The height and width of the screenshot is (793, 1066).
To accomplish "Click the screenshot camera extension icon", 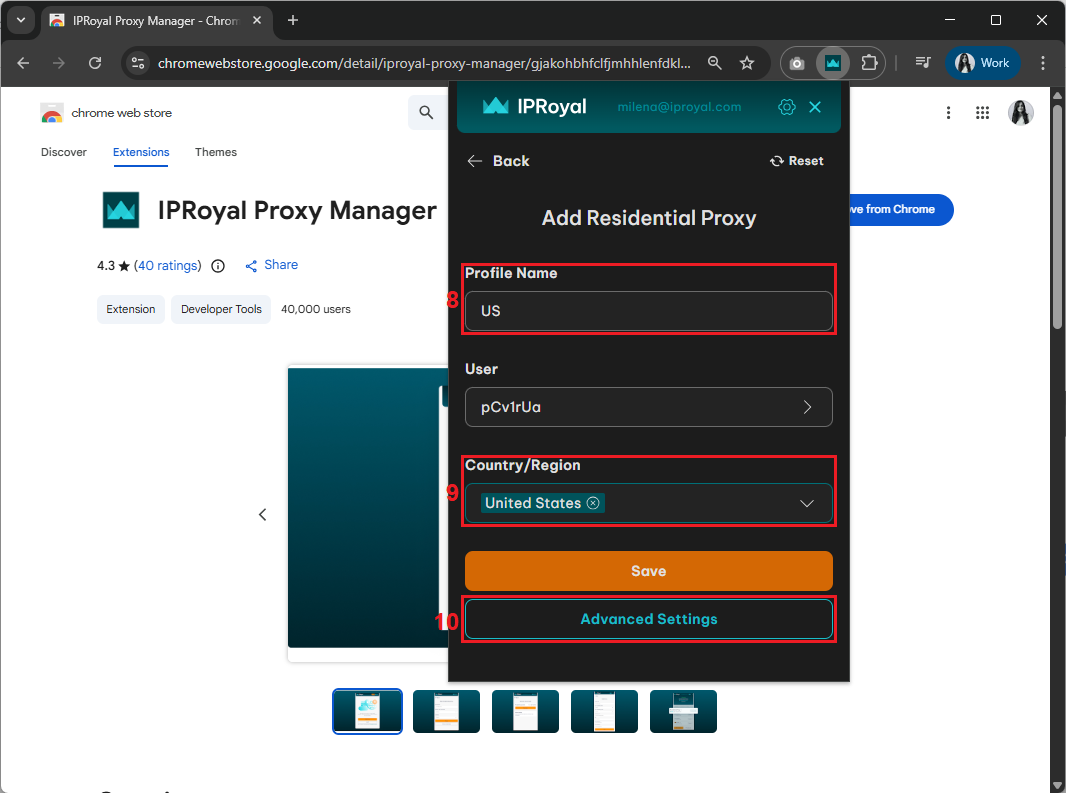I will pos(797,63).
